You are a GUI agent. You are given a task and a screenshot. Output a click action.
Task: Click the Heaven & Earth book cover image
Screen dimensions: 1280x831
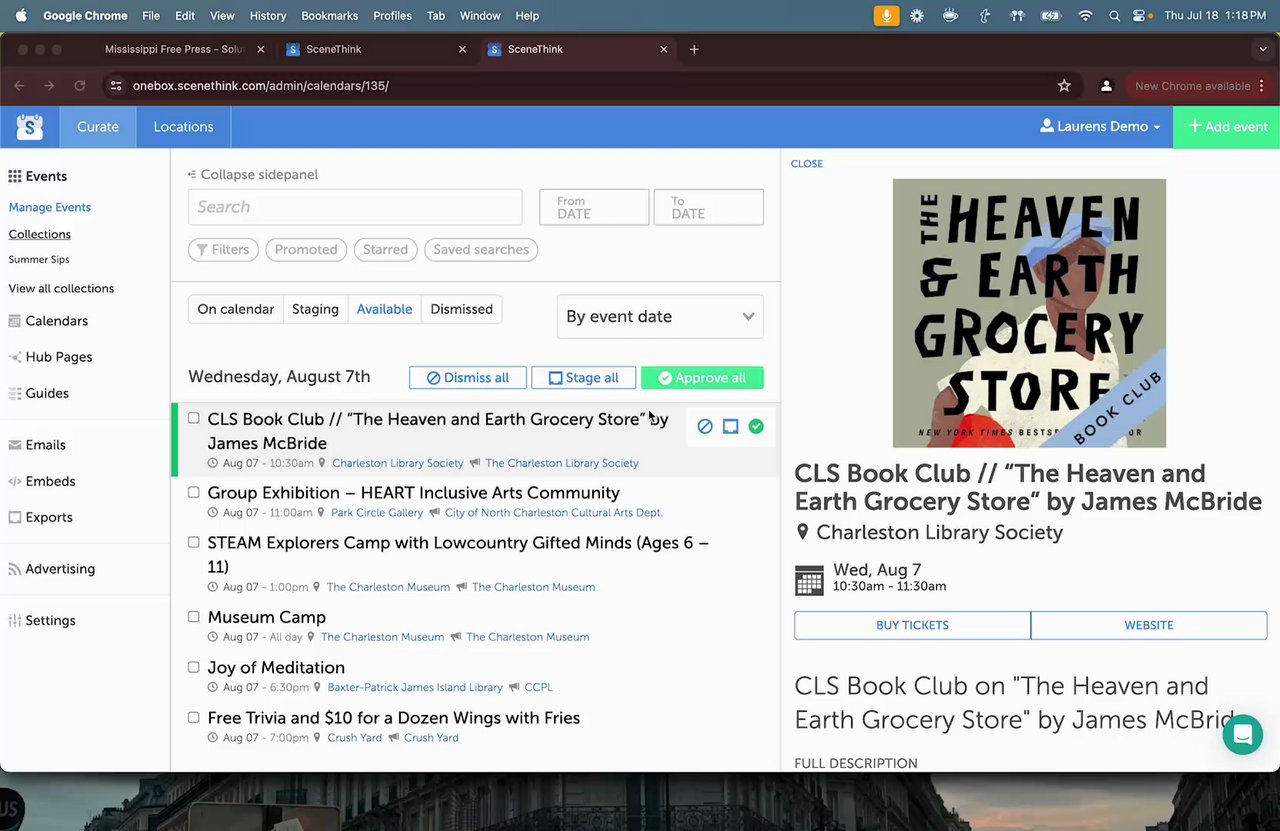tap(1029, 313)
